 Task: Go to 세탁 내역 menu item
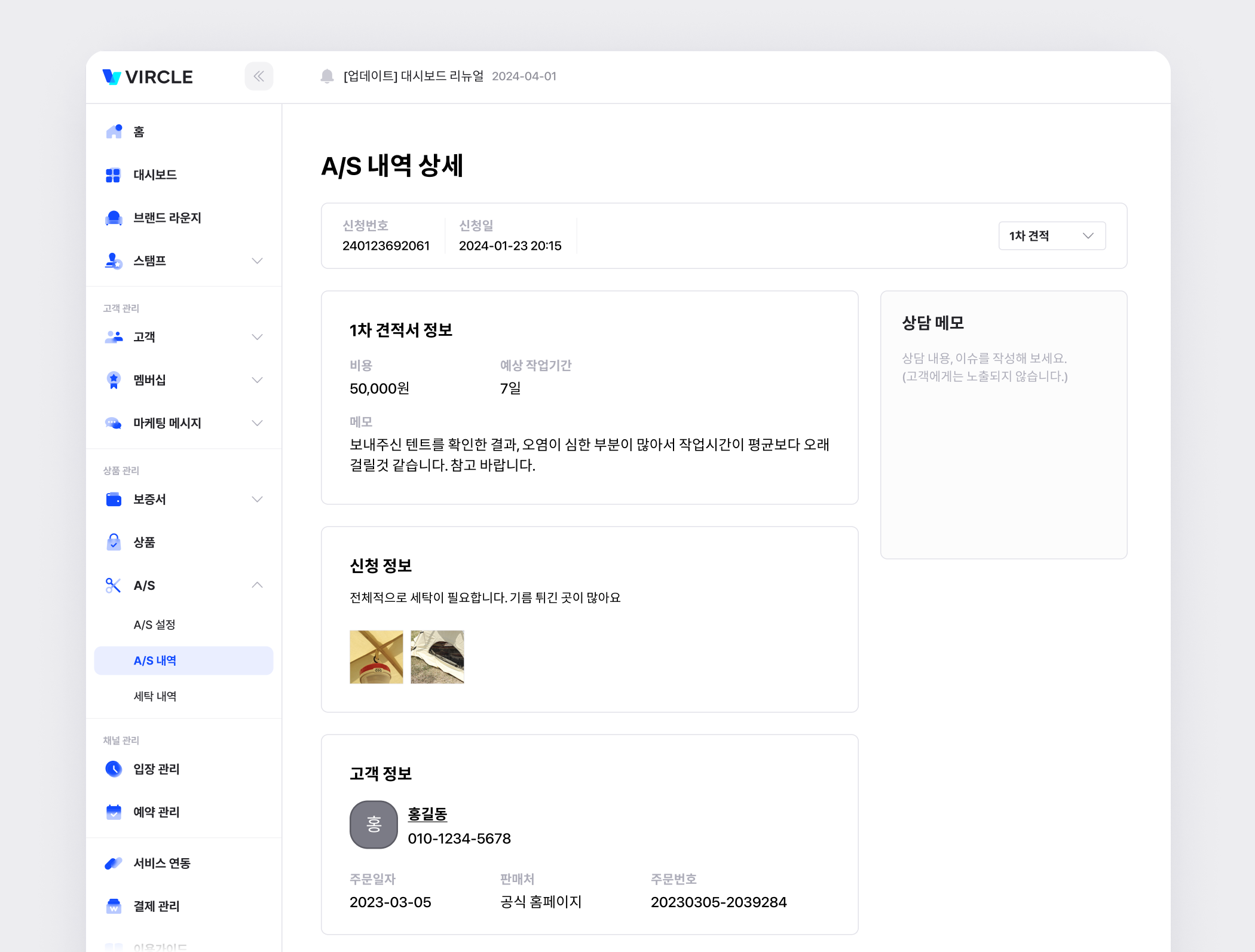coord(155,697)
